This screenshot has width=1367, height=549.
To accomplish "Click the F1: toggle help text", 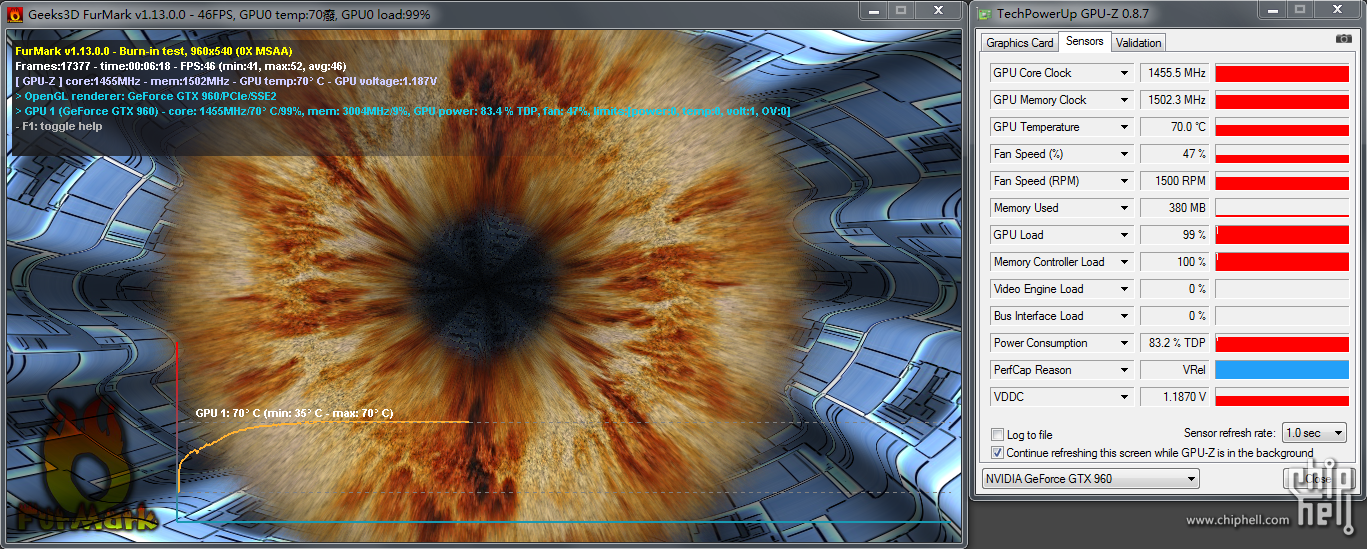I will (59, 126).
